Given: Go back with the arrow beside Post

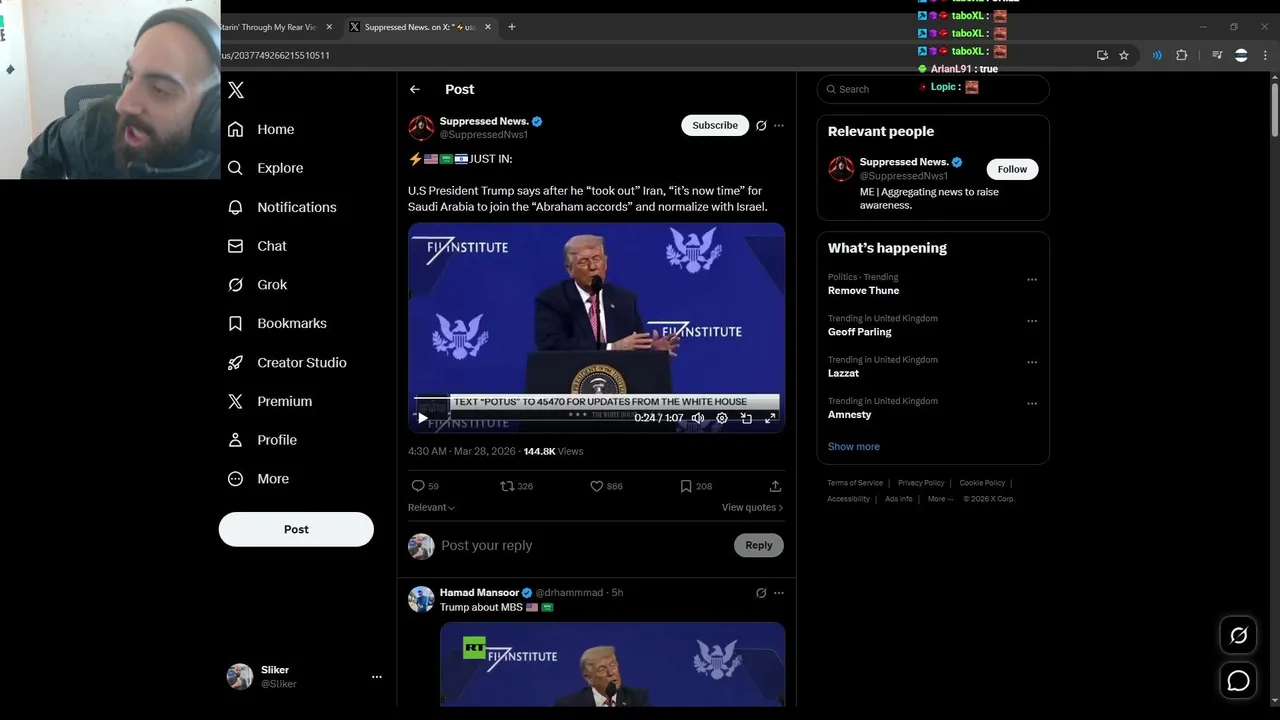Looking at the screenshot, I should (x=415, y=90).
